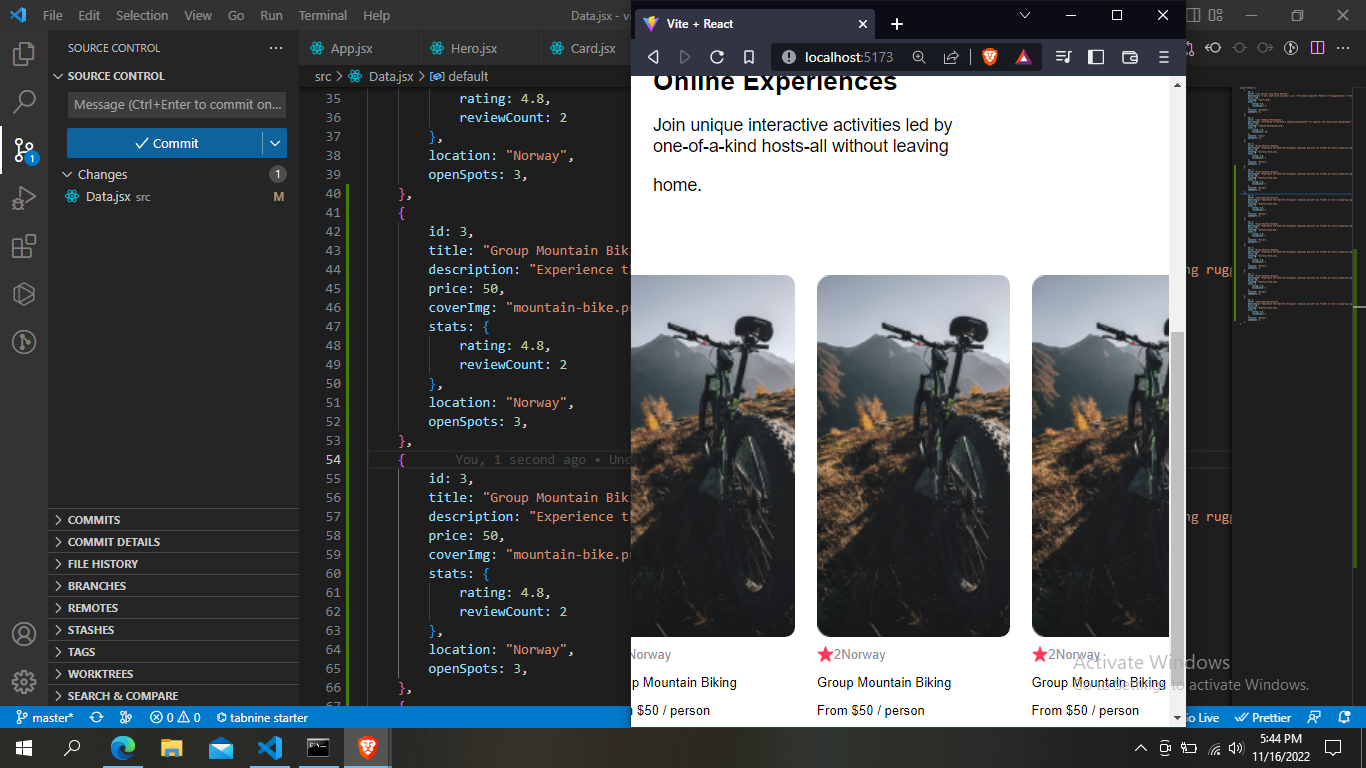Viewport: 1366px width, 768px height.
Task: Open the Manage gear in VS Code
Action: 24,682
